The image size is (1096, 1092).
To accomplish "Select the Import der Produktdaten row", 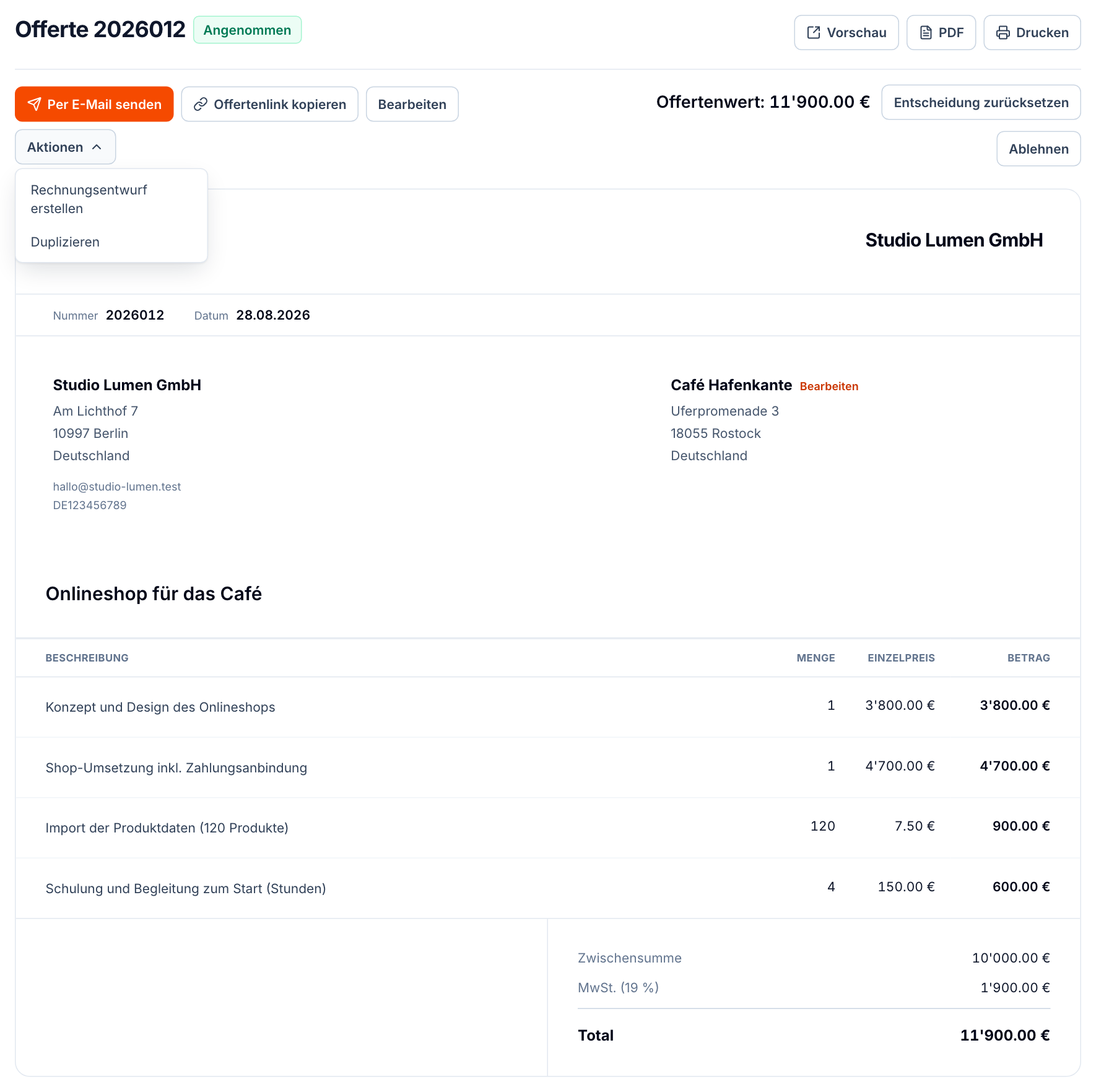I will [548, 828].
